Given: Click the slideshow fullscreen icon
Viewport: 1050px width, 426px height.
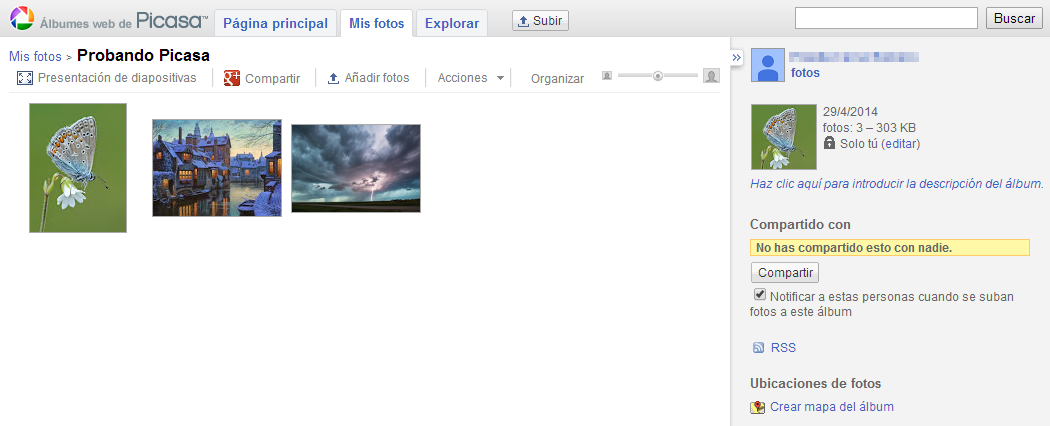Looking at the screenshot, I should [x=25, y=78].
